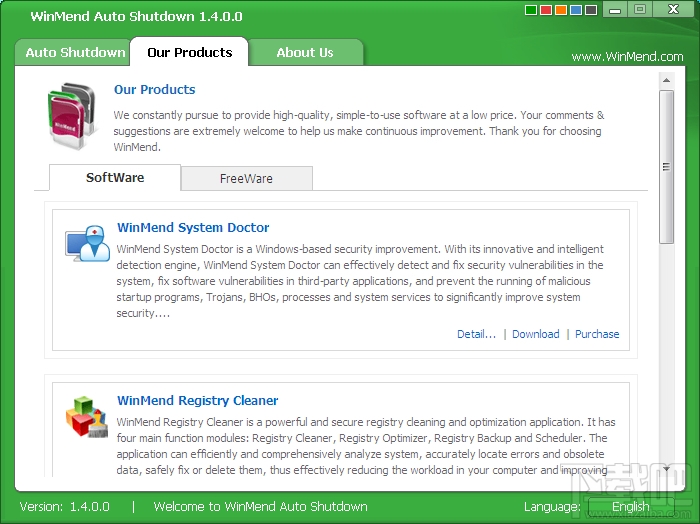Close the WinMend Auto Shutdown window
Viewport: 700px width, 524px height.
[673, 9]
